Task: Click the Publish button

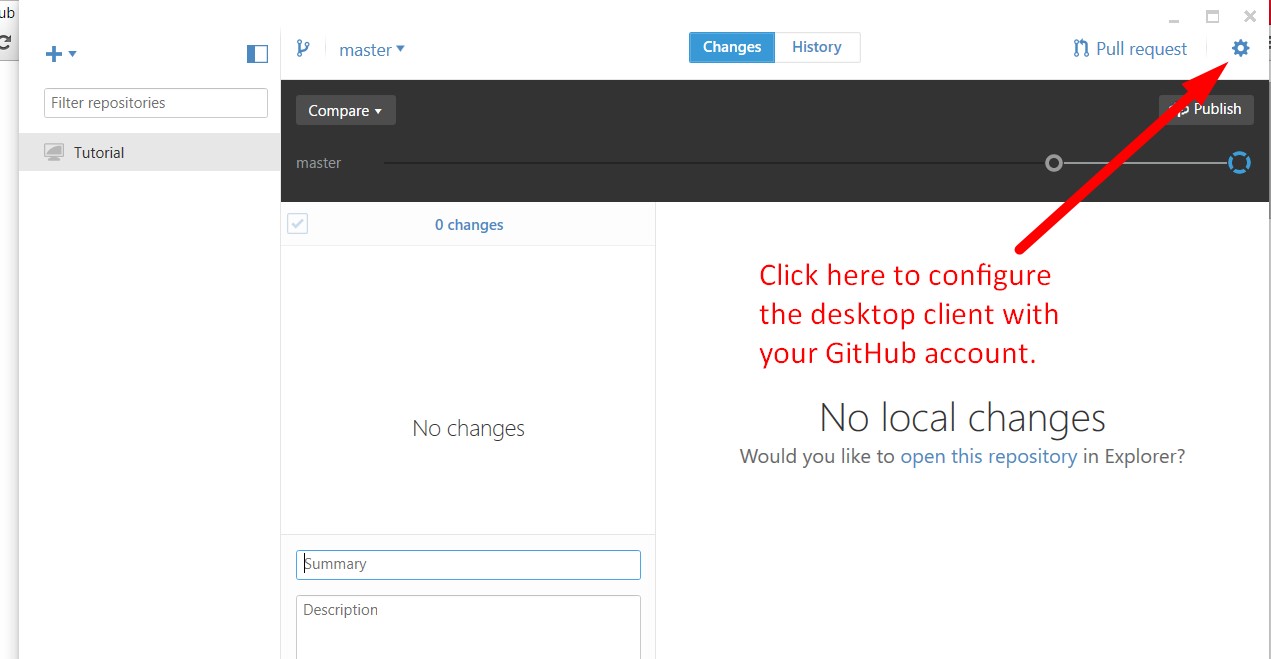Action: tap(1206, 109)
